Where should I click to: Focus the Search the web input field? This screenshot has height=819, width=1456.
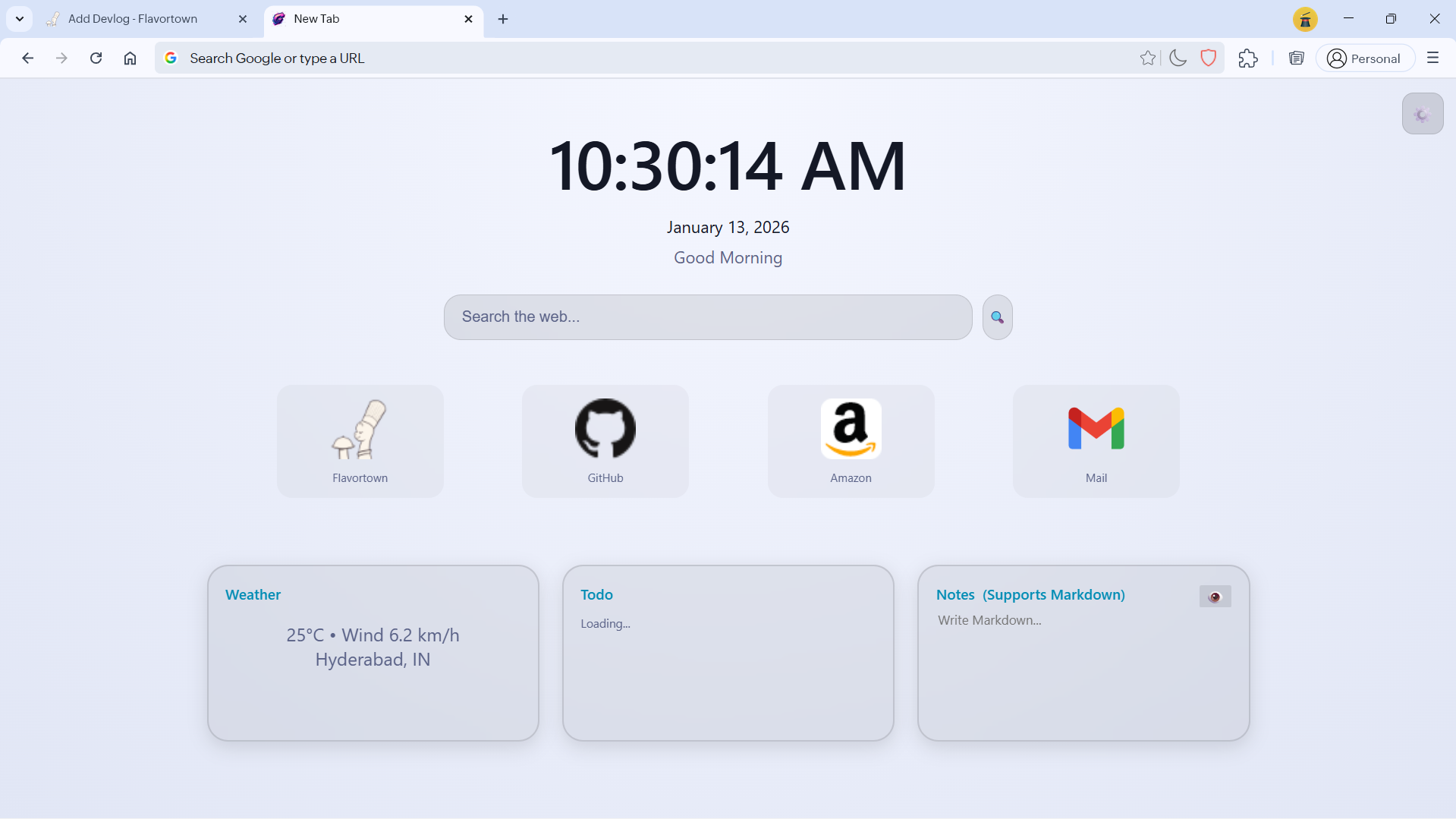tap(707, 317)
